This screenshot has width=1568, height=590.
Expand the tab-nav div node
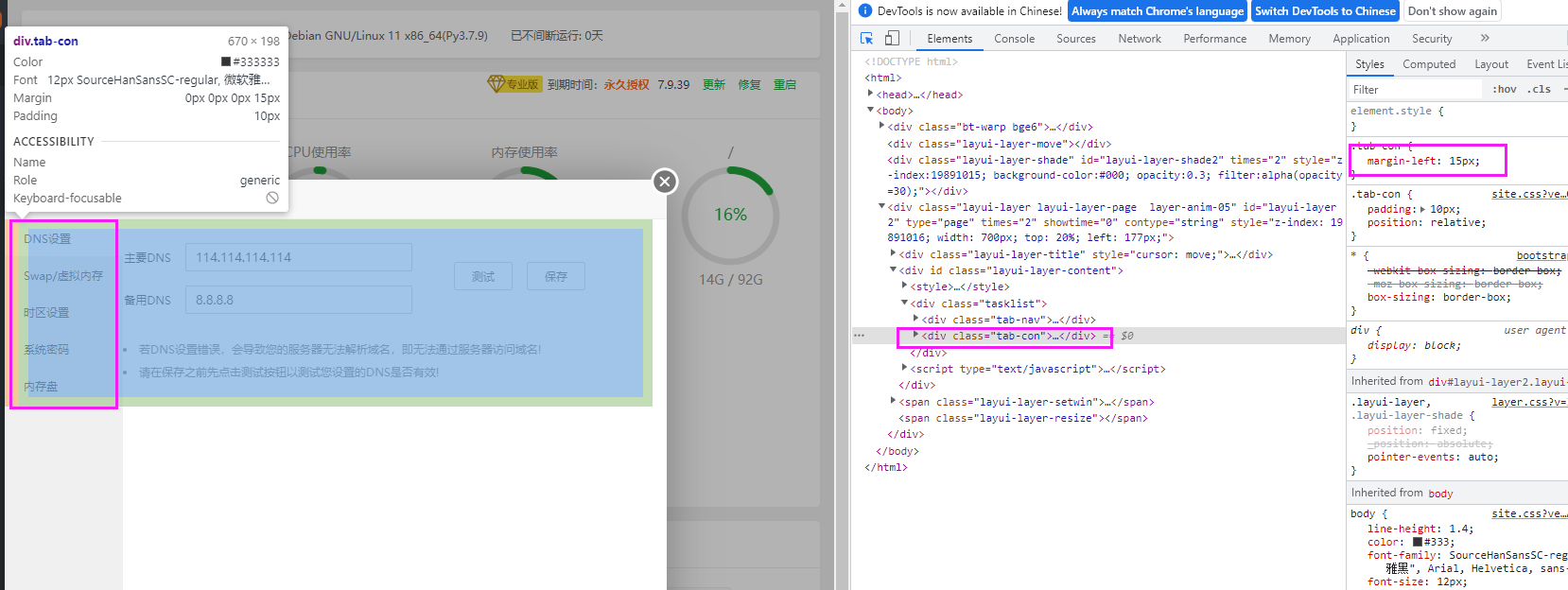(x=916, y=319)
